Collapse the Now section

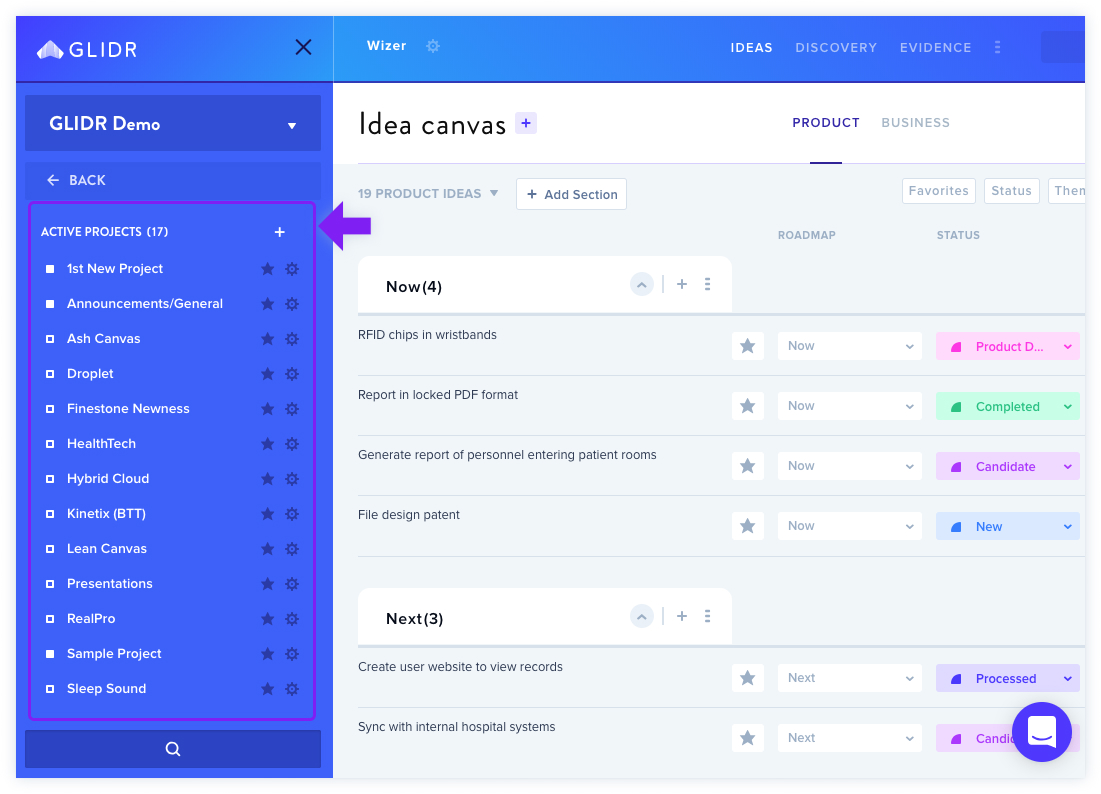click(x=642, y=284)
